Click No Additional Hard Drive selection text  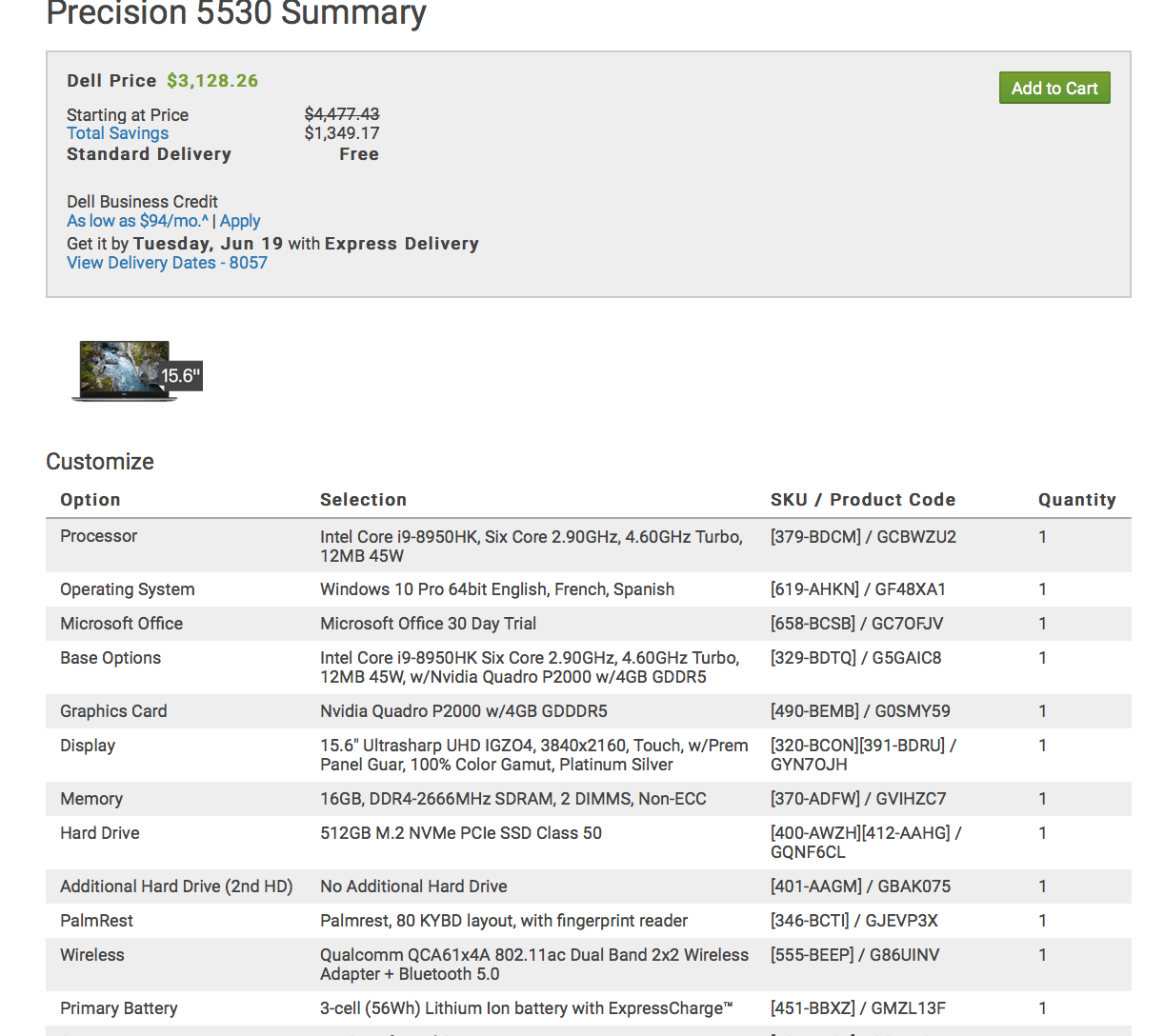point(413,887)
